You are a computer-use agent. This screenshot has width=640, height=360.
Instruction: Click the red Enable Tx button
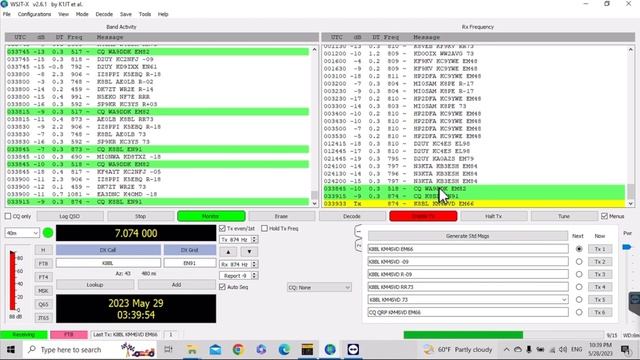click(423, 216)
